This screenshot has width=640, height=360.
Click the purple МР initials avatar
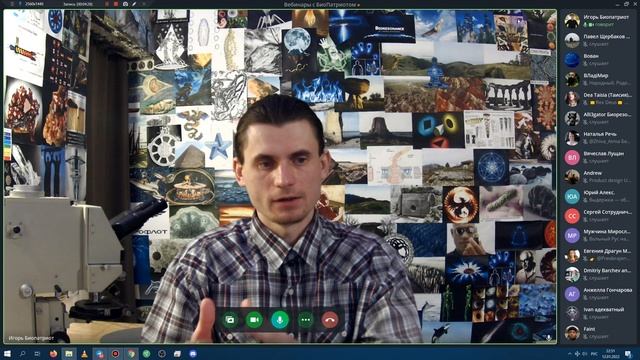(572, 235)
